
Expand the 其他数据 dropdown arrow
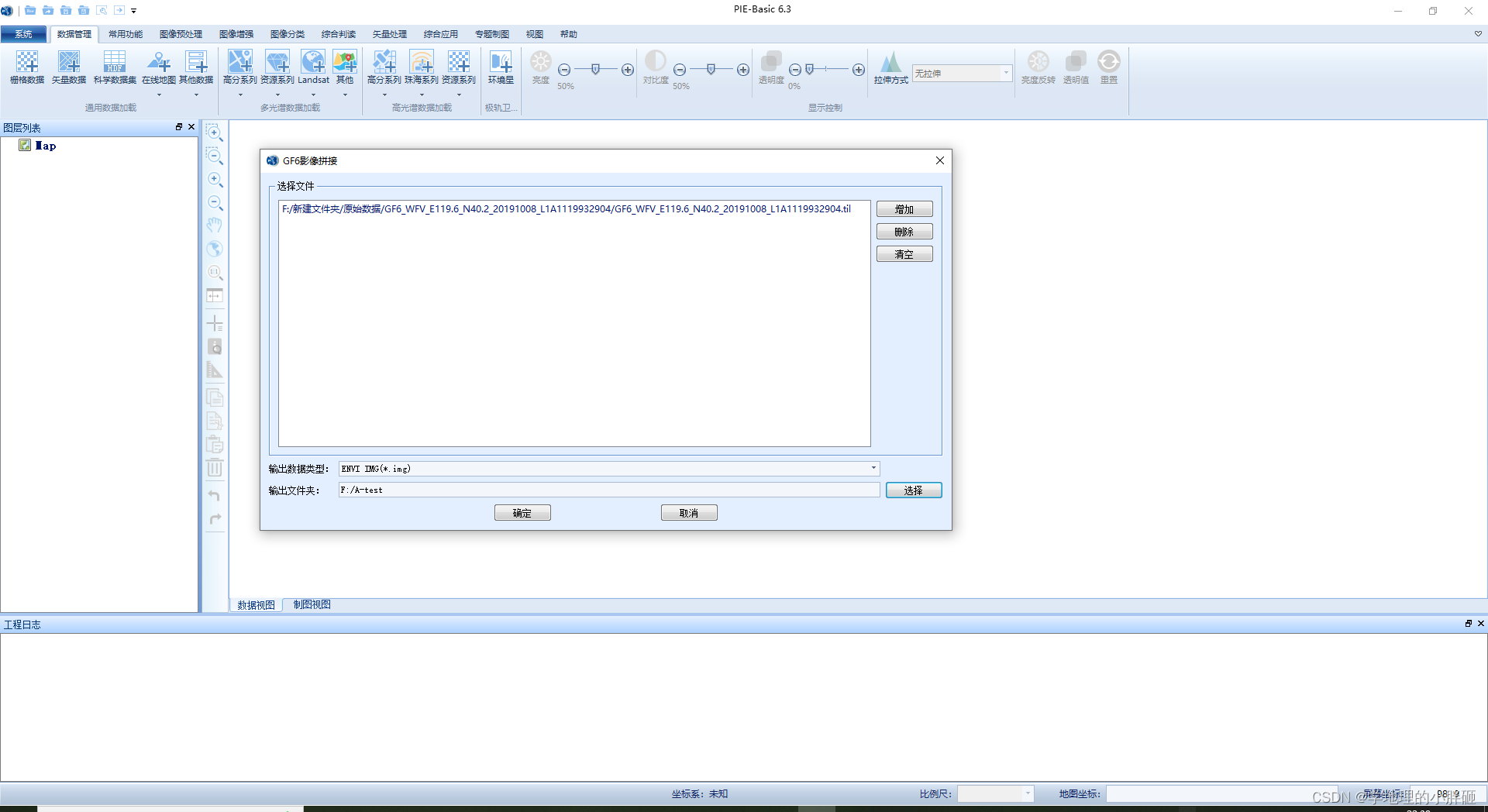[x=196, y=95]
